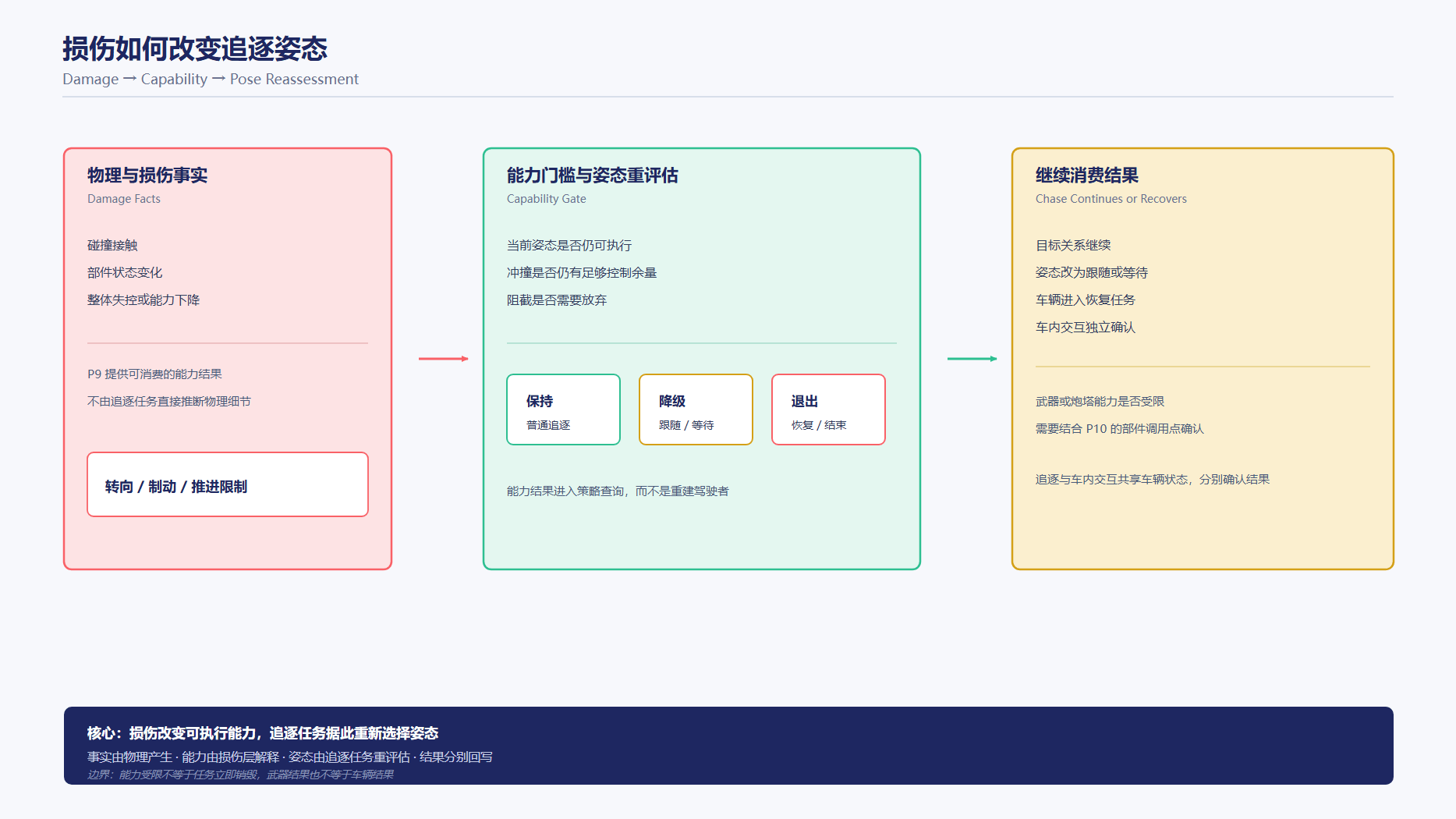The height and width of the screenshot is (819, 1456).
Task: Click the Capability Gate label
Action: pyautogui.click(x=547, y=199)
